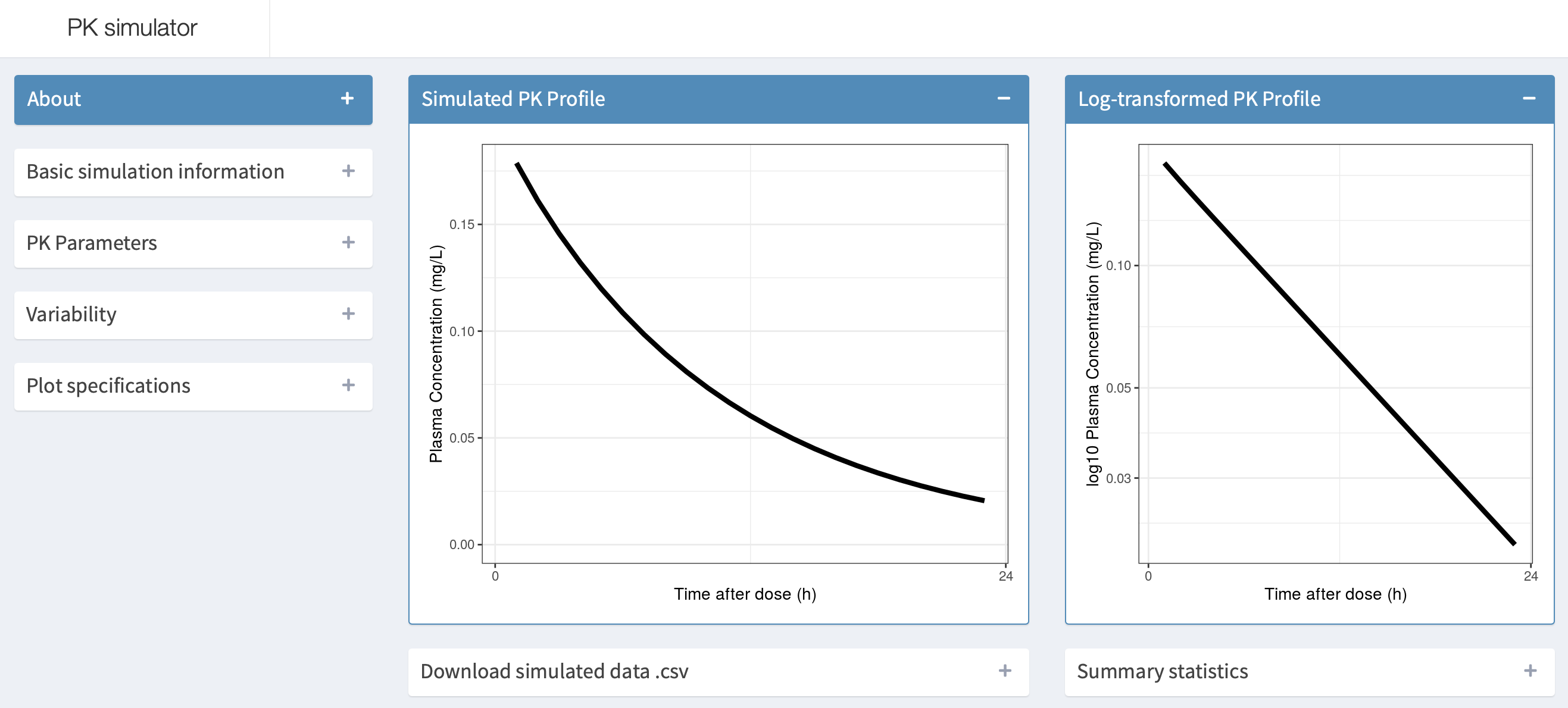
Task: Collapse Simulated PK Profile minus icon
Action: [1004, 99]
